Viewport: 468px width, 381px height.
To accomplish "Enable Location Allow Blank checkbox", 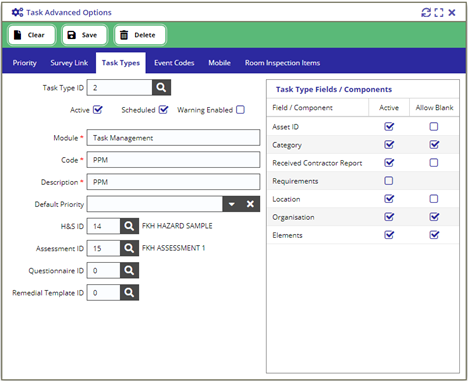I will pyautogui.click(x=434, y=199).
